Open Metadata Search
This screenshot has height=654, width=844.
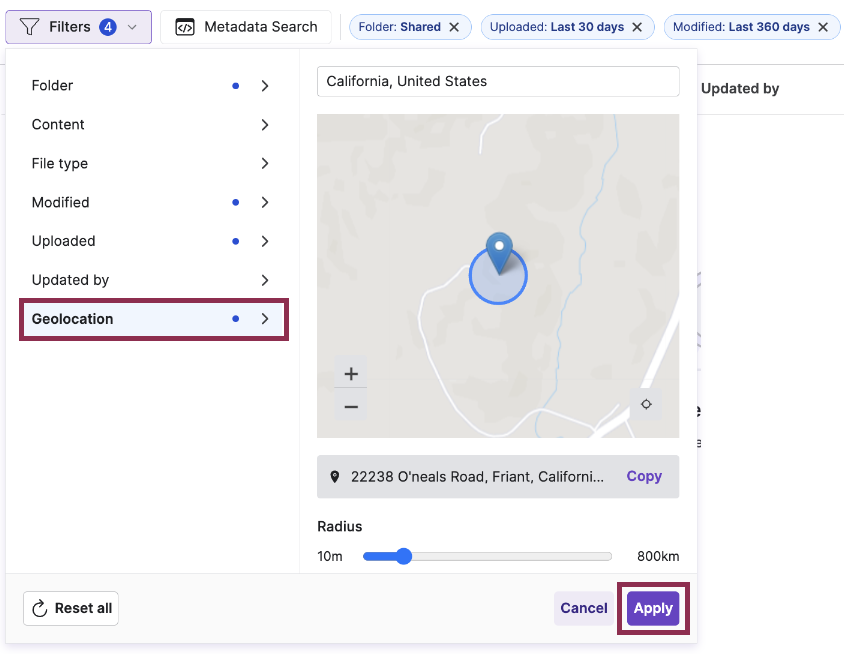246,27
